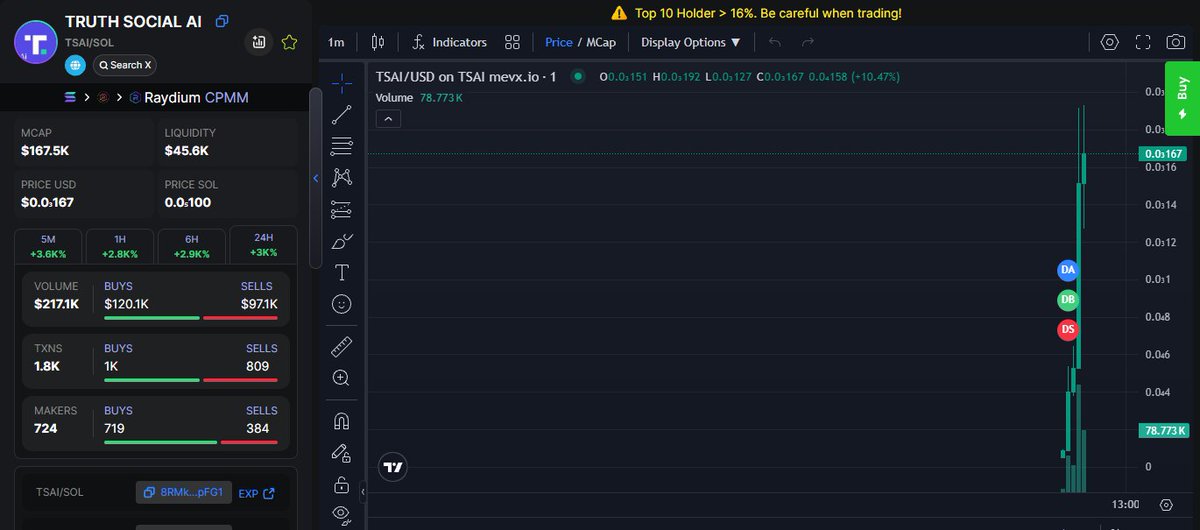Redo the last chart action
Image resolution: width=1200 pixels, height=530 pixels.
(x=808, y=42)
